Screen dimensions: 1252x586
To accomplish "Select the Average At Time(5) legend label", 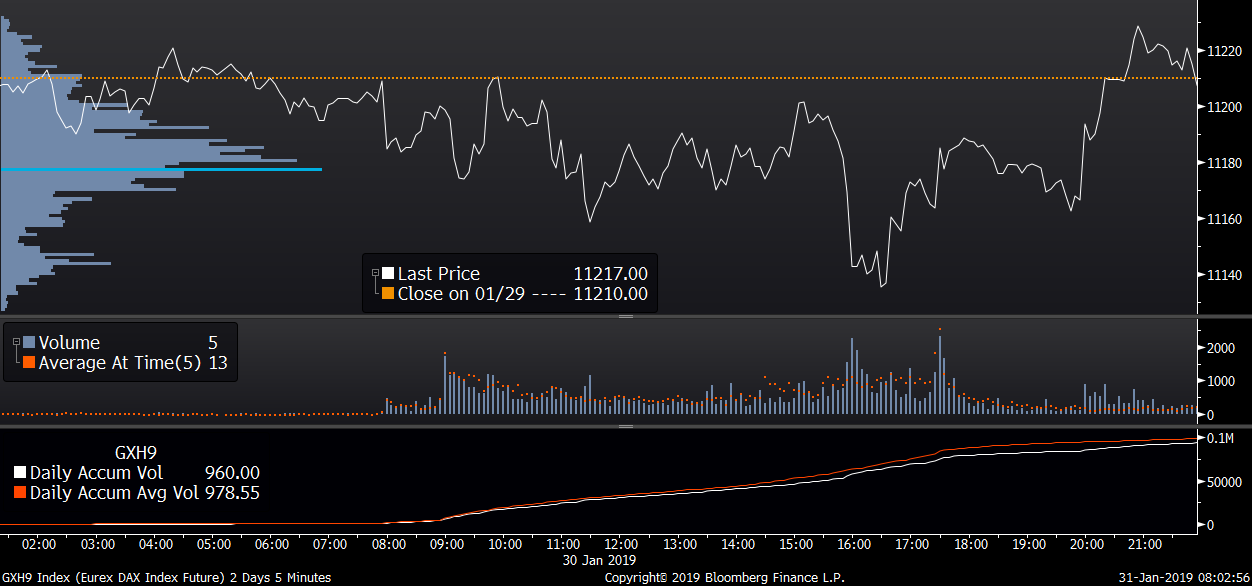I will pos(121,363).
